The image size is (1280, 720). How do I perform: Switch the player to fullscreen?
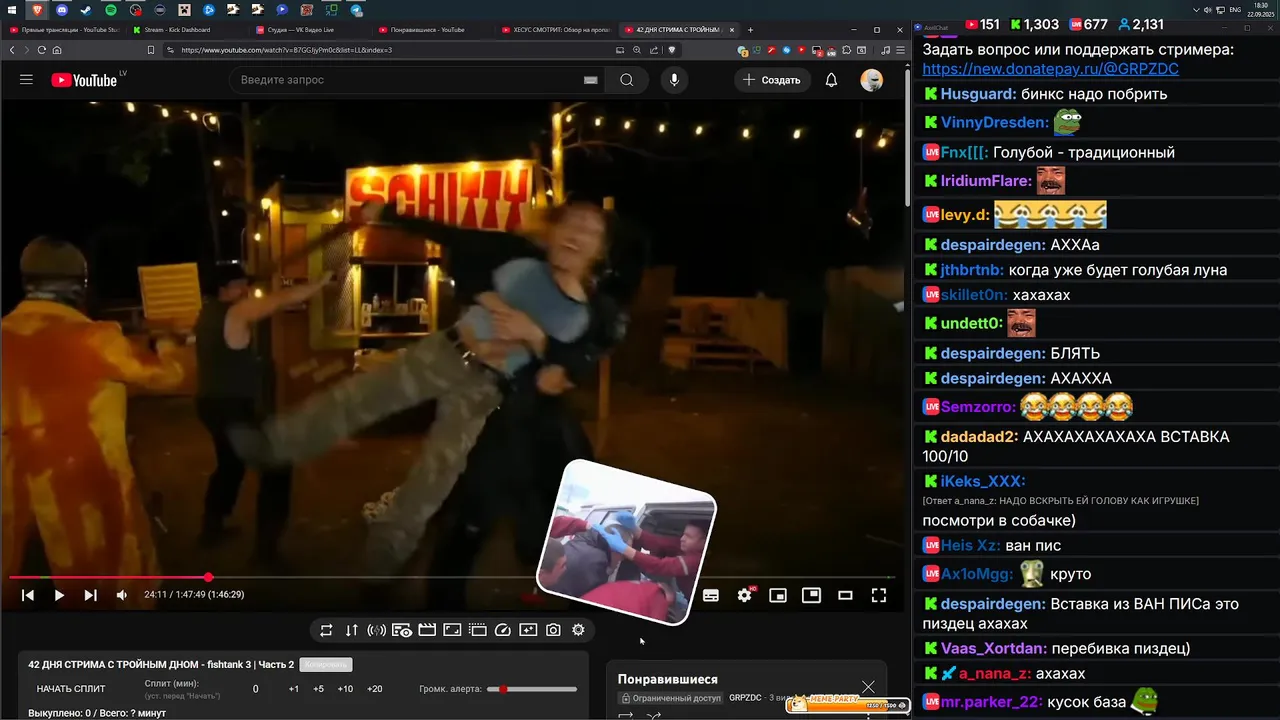879,595
